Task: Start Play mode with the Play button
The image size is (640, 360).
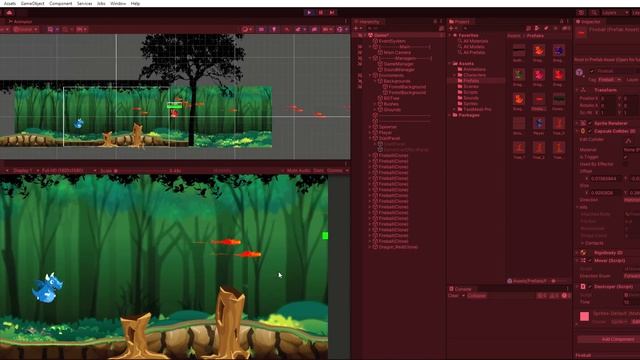Action: tap(309, 13)
